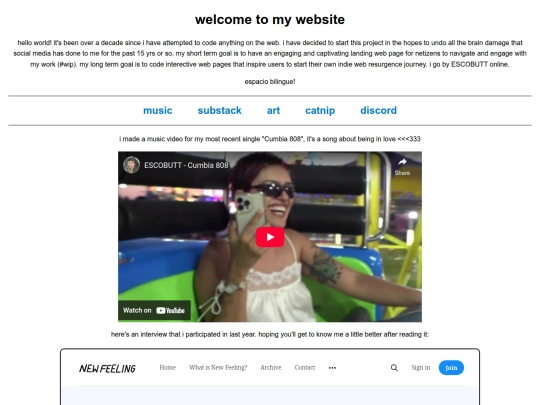The width and height of the screenshot is (540, 405).
Task: Click the NEW FEELING logo
Action: (x=107, y=368)
